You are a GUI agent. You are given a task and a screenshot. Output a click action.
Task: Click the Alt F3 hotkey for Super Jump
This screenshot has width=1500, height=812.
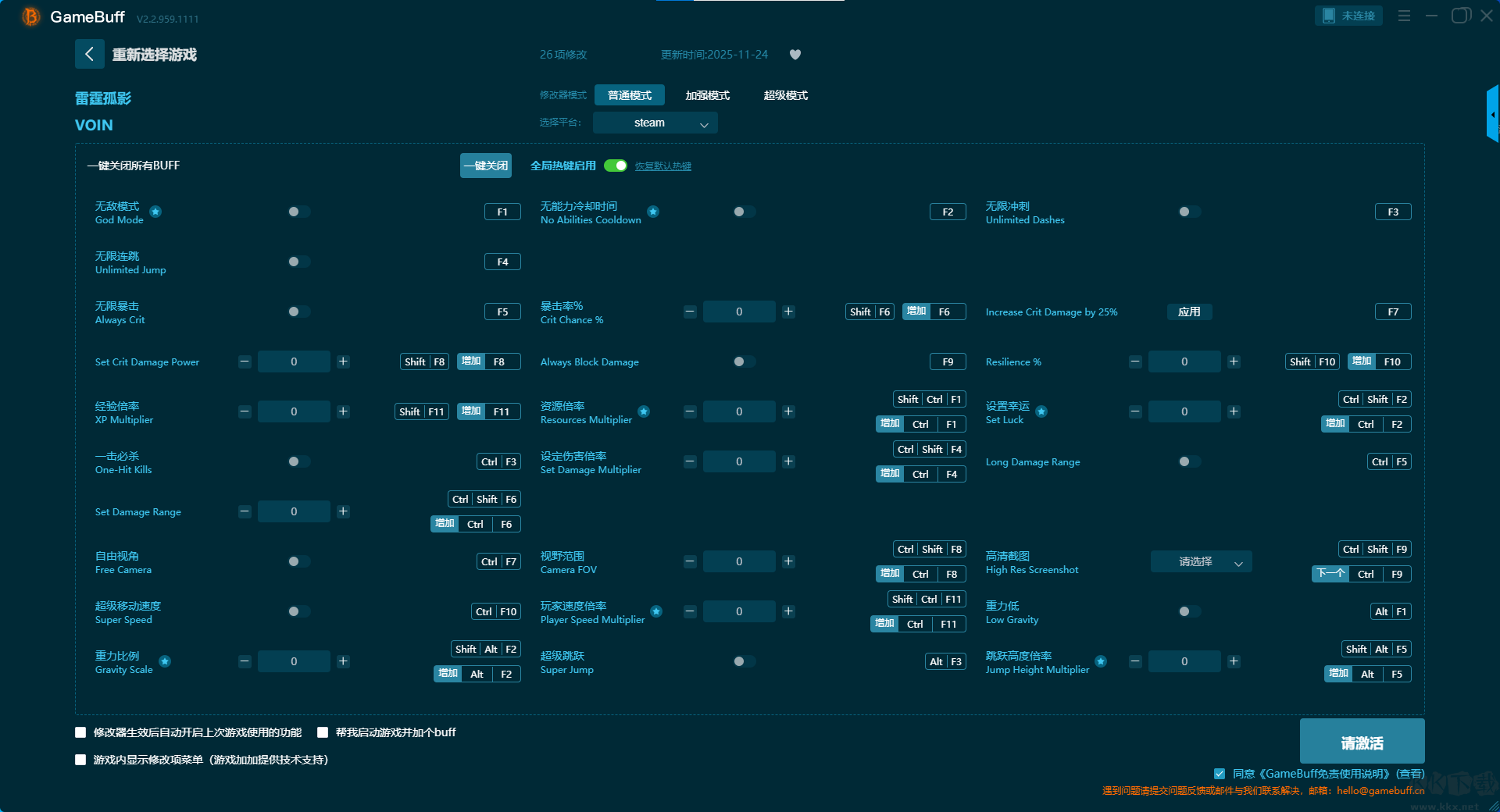coord(945,661)
